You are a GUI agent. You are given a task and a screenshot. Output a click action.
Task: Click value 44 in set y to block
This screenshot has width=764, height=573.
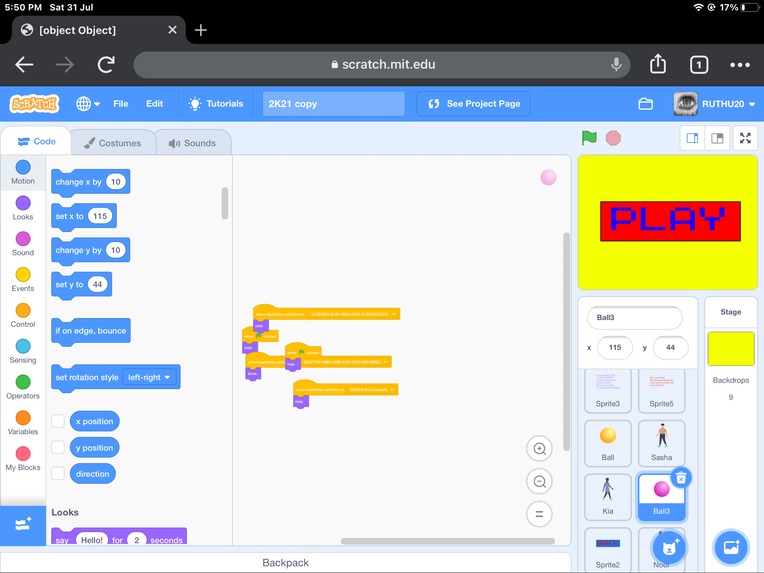click(x=97, y=285)
